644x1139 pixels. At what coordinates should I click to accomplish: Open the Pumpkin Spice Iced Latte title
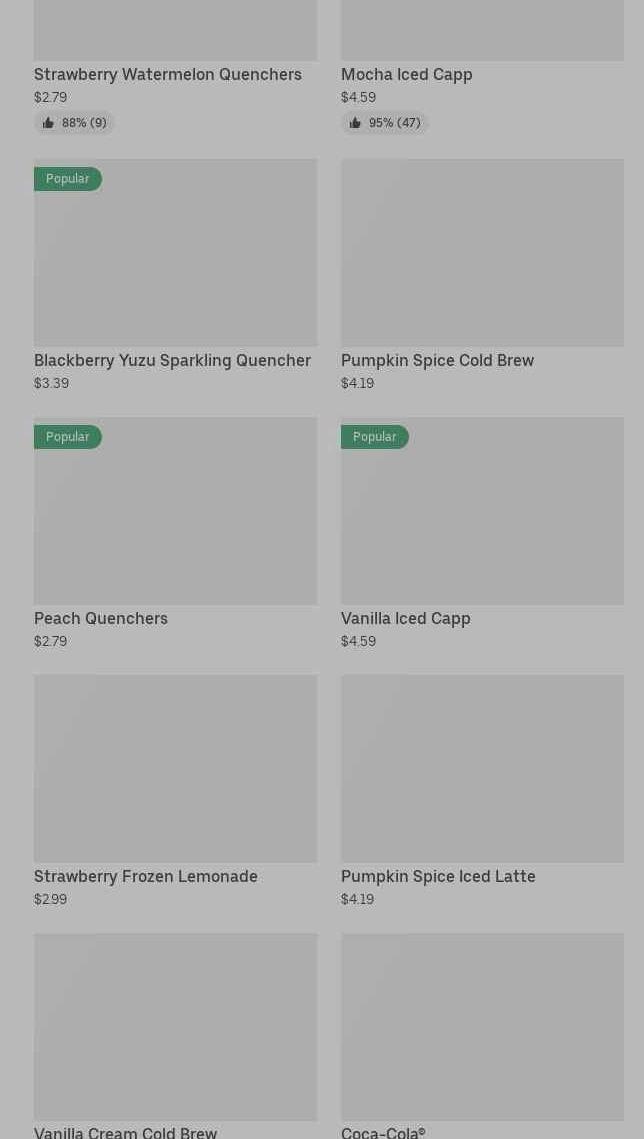pyautogui.click(x=438, y=876)
